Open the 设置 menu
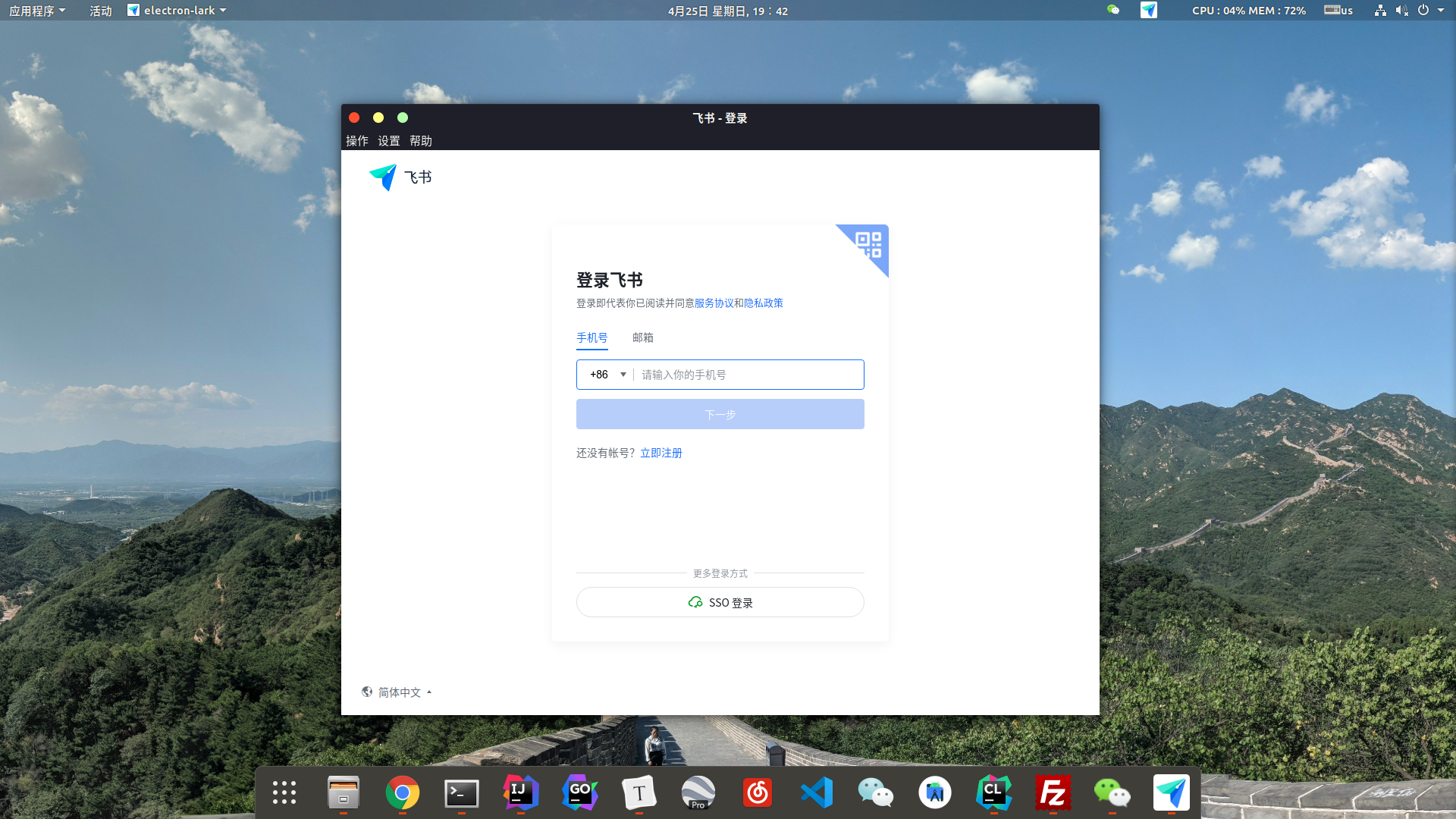Screen dimensions: 1456x819 389,141
